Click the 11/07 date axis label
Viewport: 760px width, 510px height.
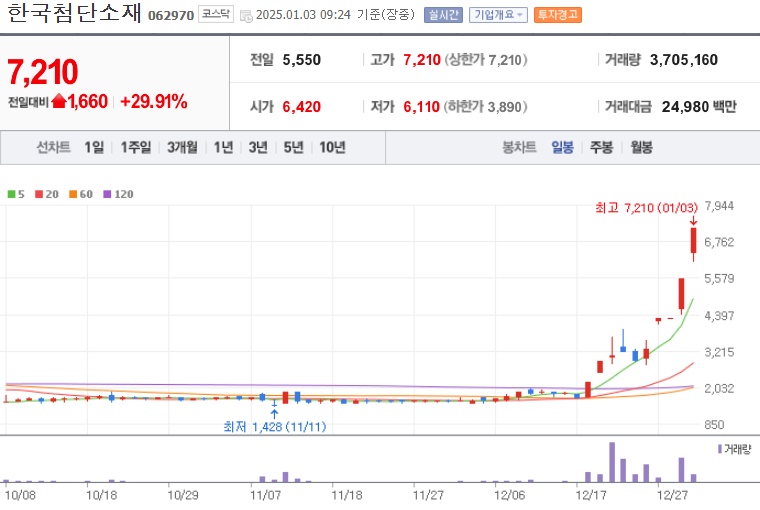(x=265, y=495)
